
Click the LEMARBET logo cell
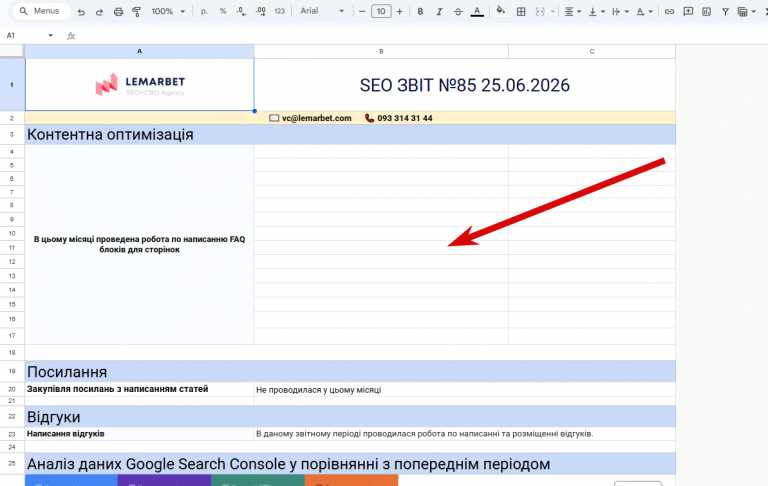[140, 85]
